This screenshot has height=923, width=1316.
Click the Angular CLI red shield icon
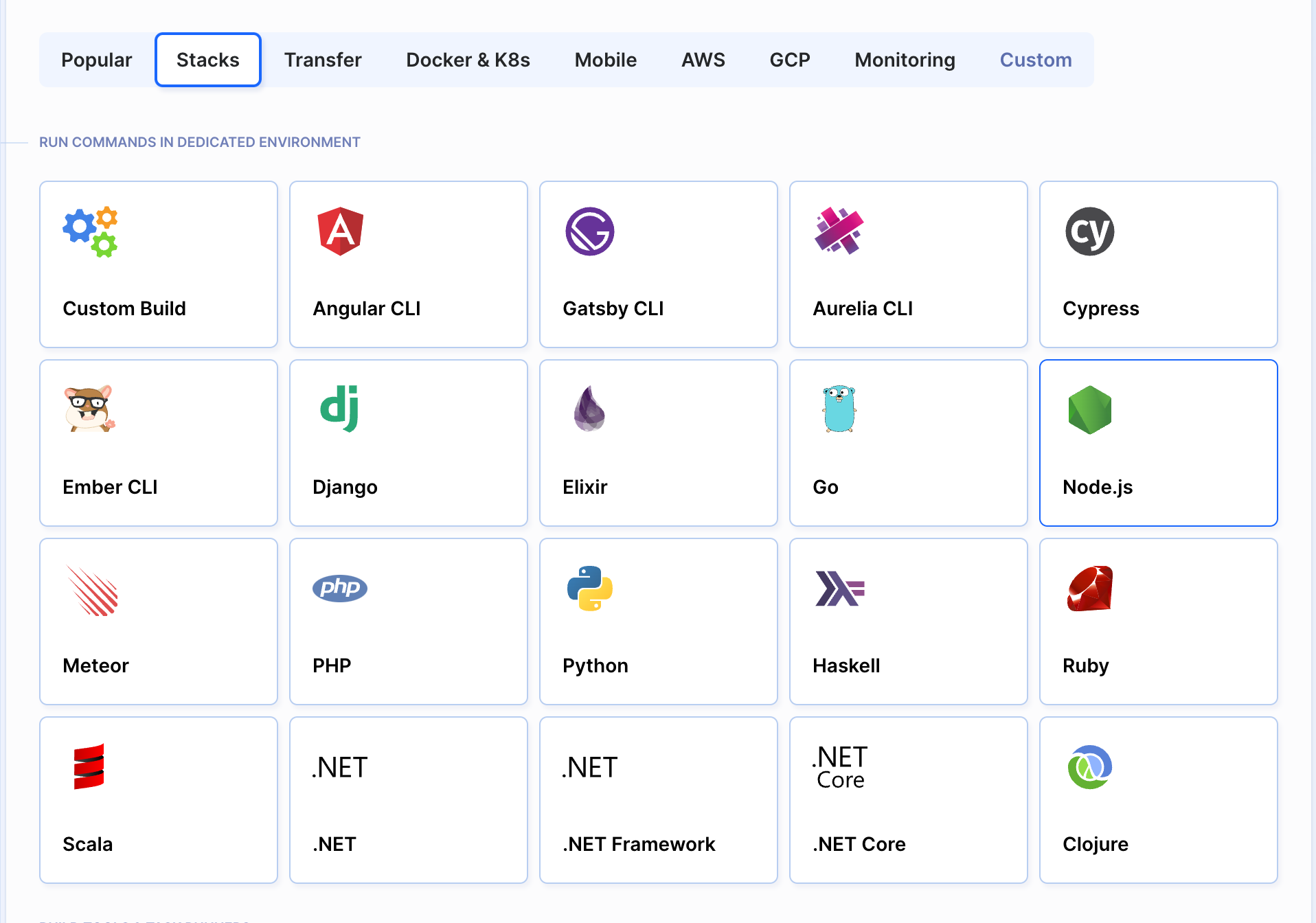[x=340, y=231]
